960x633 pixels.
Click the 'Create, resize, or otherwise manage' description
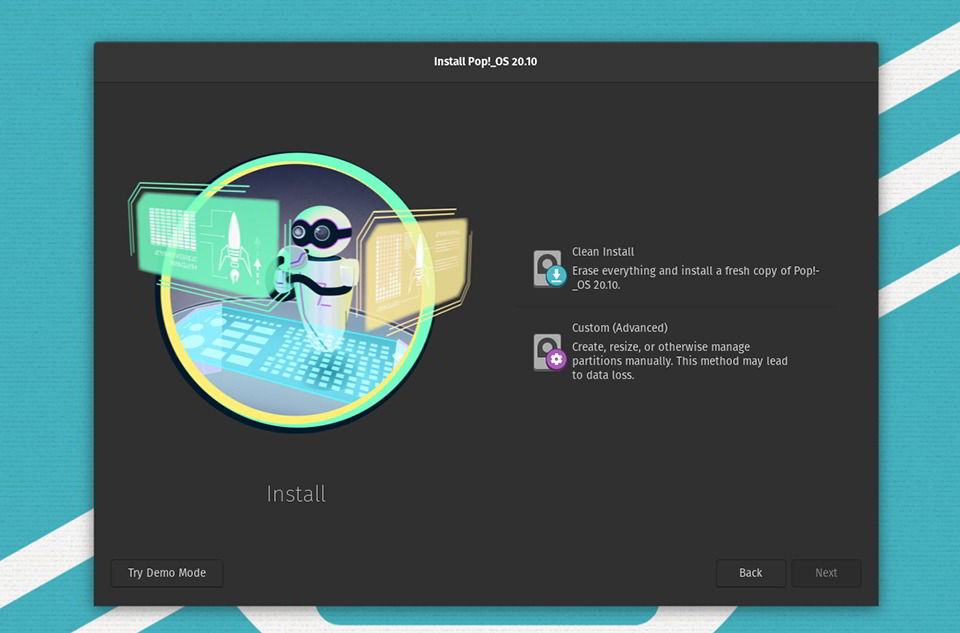click(680, 361)
